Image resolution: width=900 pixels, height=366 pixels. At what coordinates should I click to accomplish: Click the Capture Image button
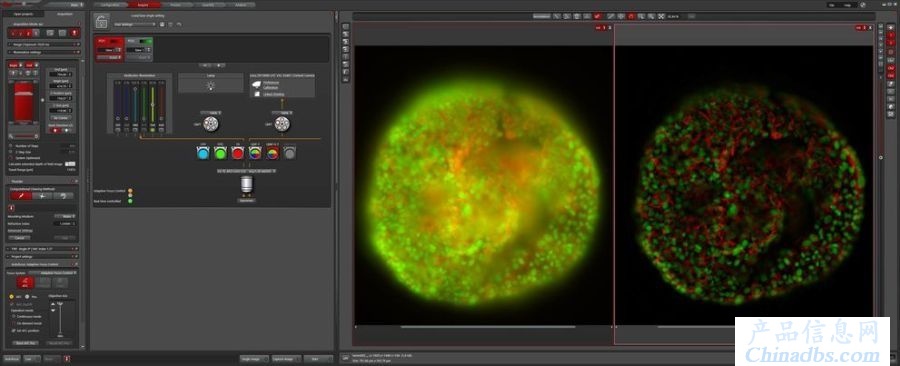click(286, 359)
